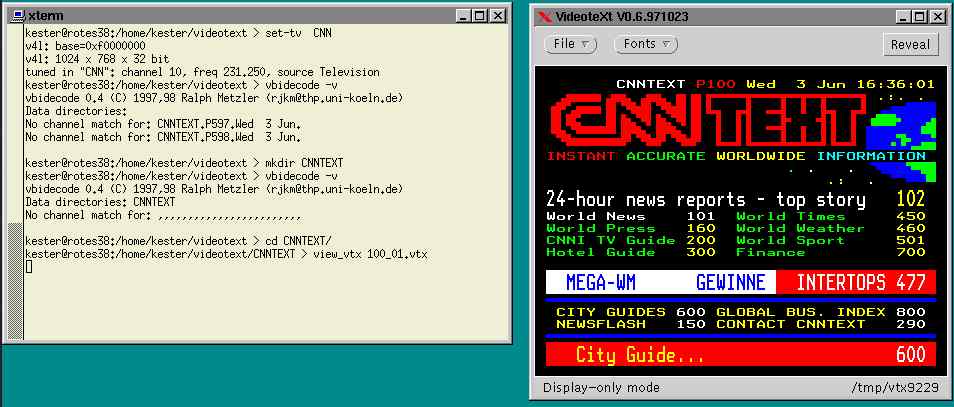This screenshot has width=954, height=407.
Task: Click the INTERTOPS 477 red banner
Action: point(857,282)
